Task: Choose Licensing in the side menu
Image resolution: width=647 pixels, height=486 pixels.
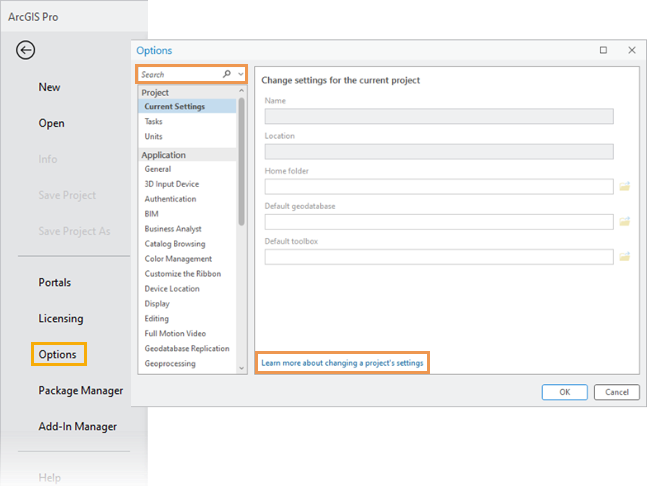Action: 61,318
